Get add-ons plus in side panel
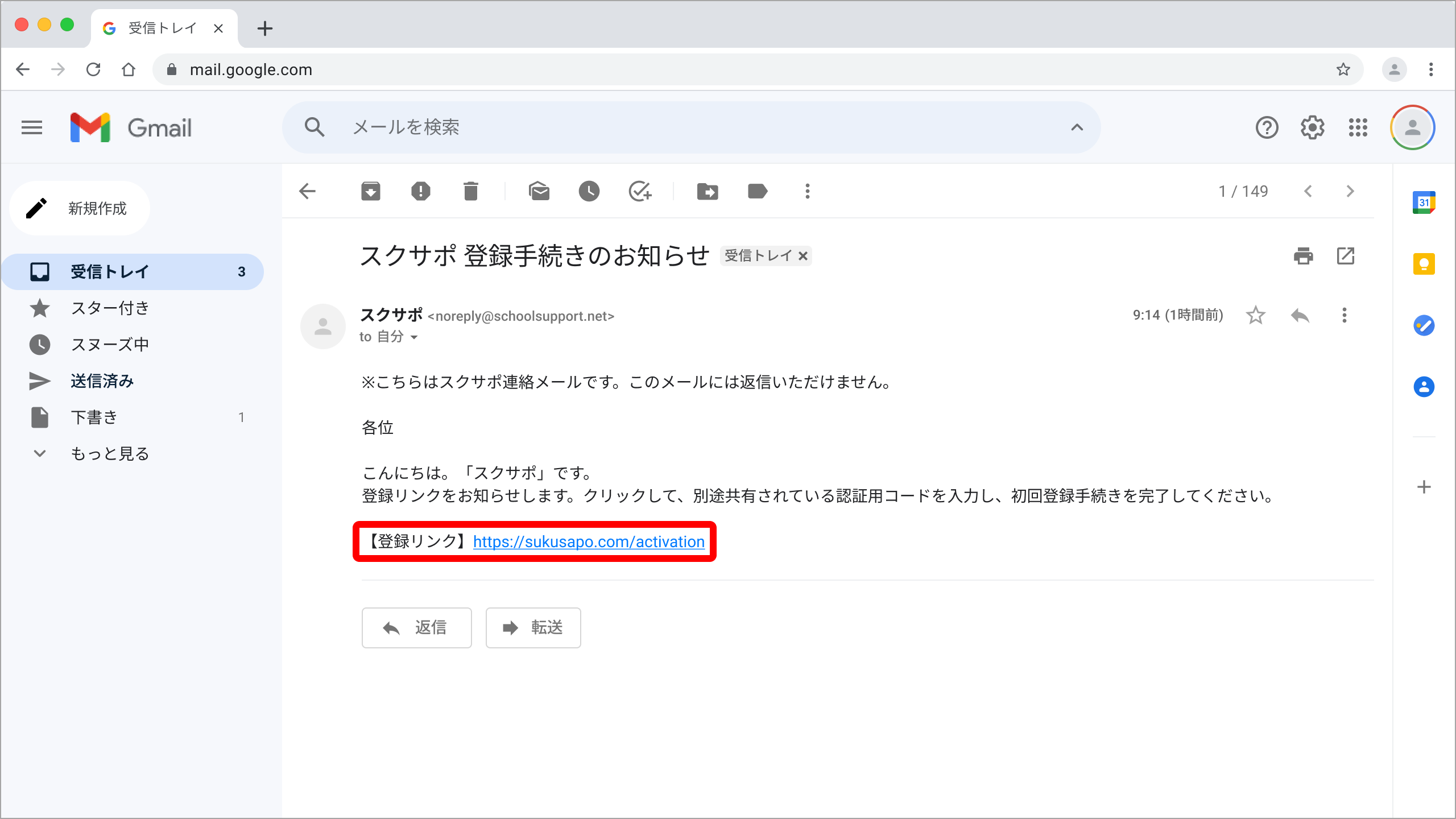Image resolution: width=1456 pixels, height=819 pixels. pyautogui.click(x=1424, y=487)
